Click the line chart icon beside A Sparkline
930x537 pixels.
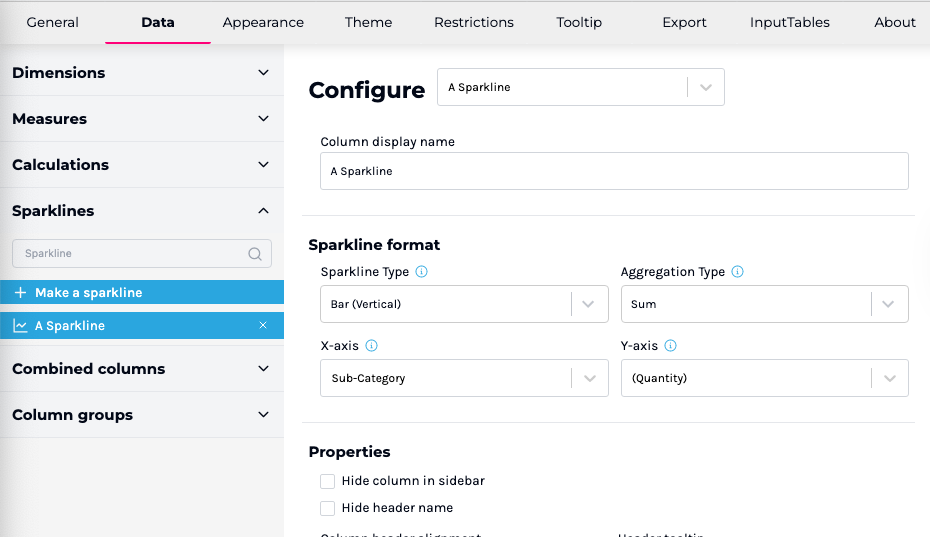pyautogui.click(x=20, y=326)
